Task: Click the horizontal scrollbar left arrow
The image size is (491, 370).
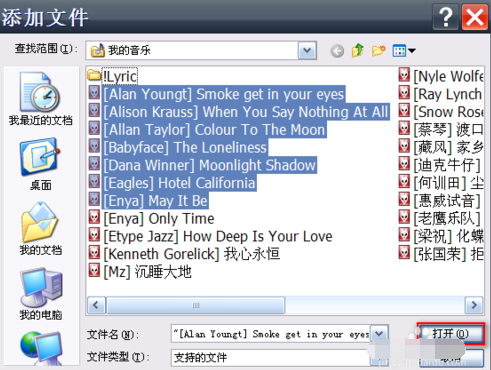Action: tap(96, 305)
